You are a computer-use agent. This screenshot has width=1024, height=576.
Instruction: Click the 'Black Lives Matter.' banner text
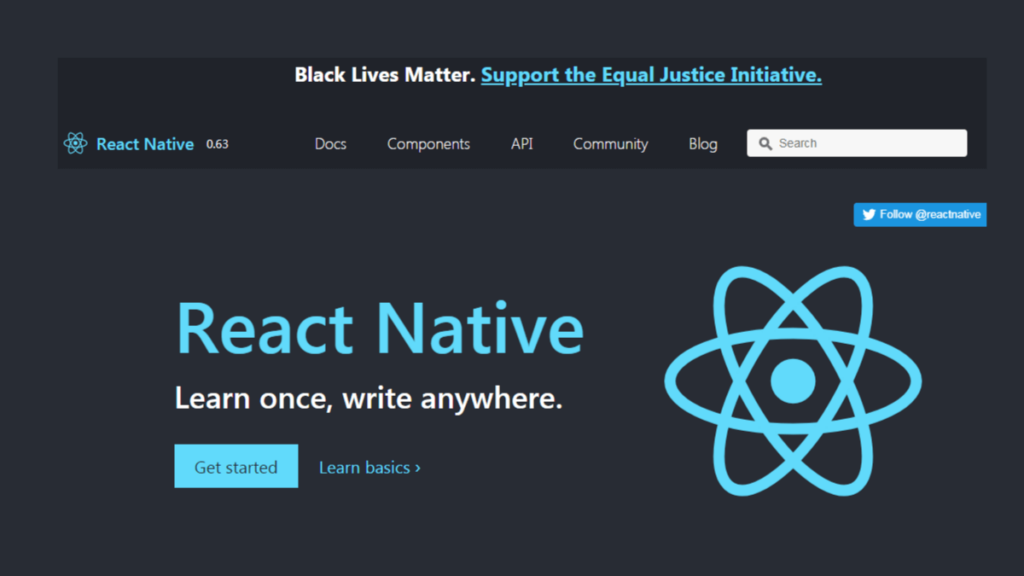point(385,75)
